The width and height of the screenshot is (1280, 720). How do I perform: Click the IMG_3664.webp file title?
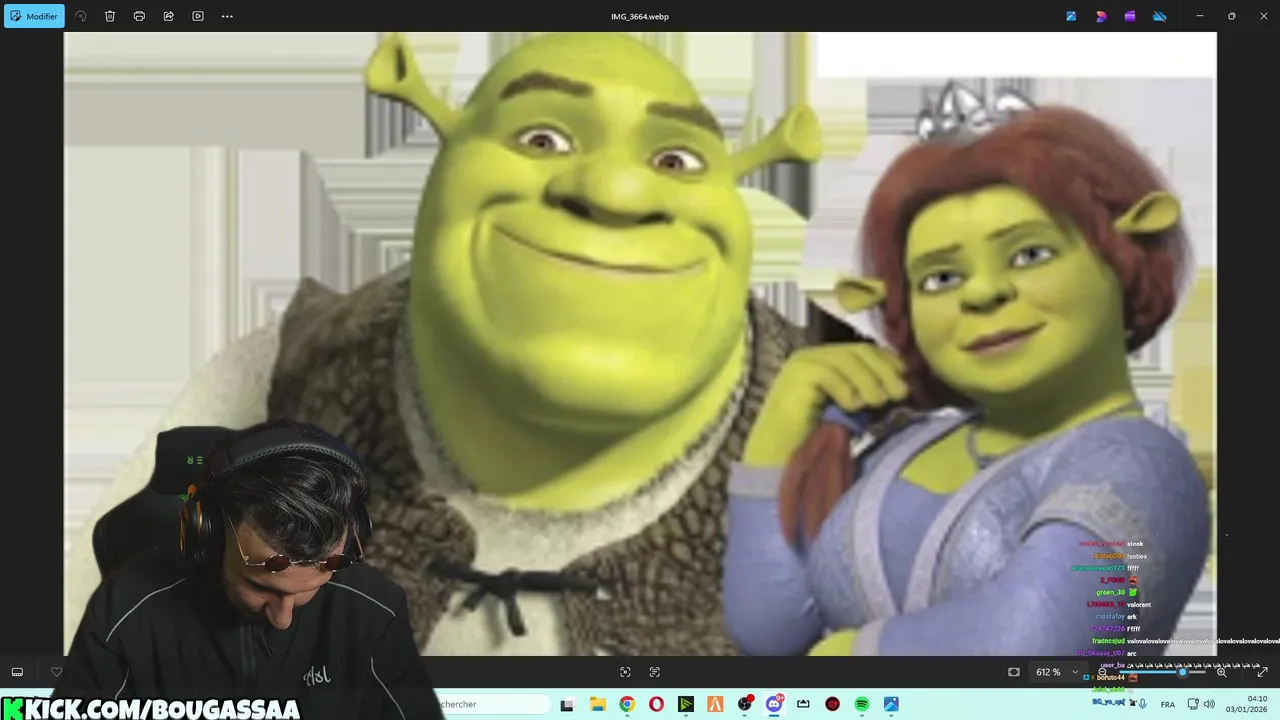click(x=639, y=16)
